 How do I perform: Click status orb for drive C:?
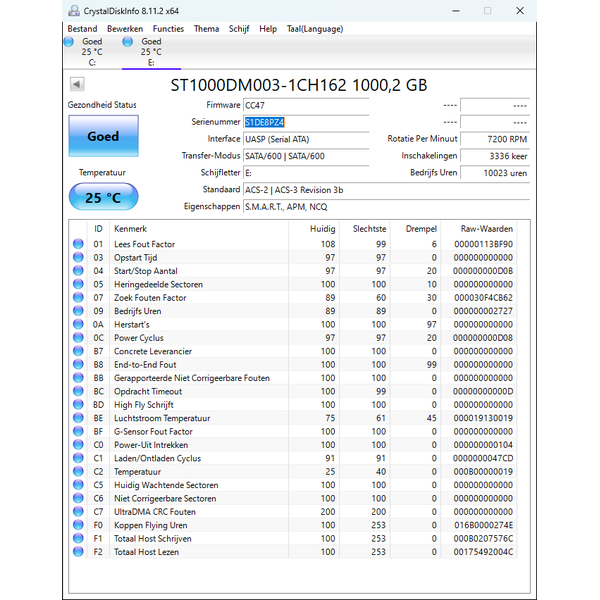click(69, 42)
